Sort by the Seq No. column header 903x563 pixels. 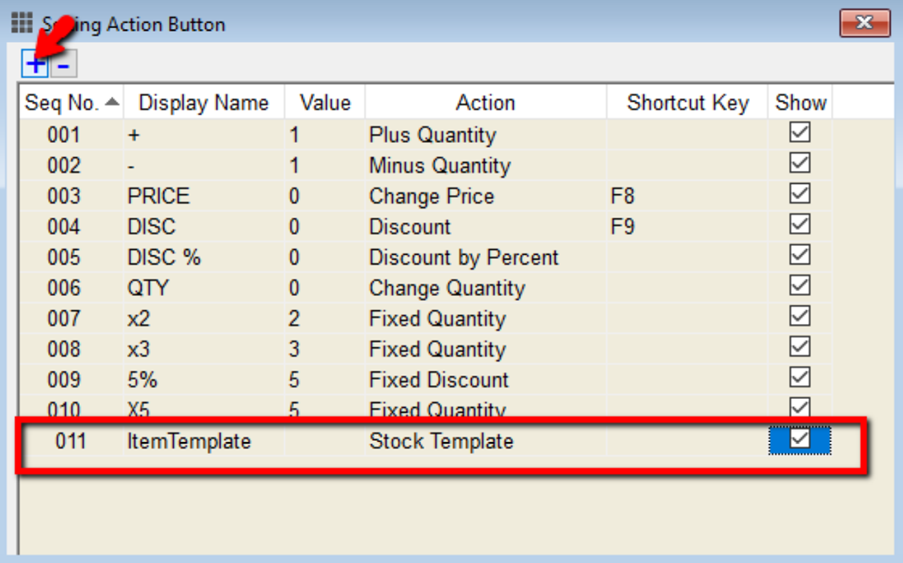pyautogui.click(x=70, y=102)
